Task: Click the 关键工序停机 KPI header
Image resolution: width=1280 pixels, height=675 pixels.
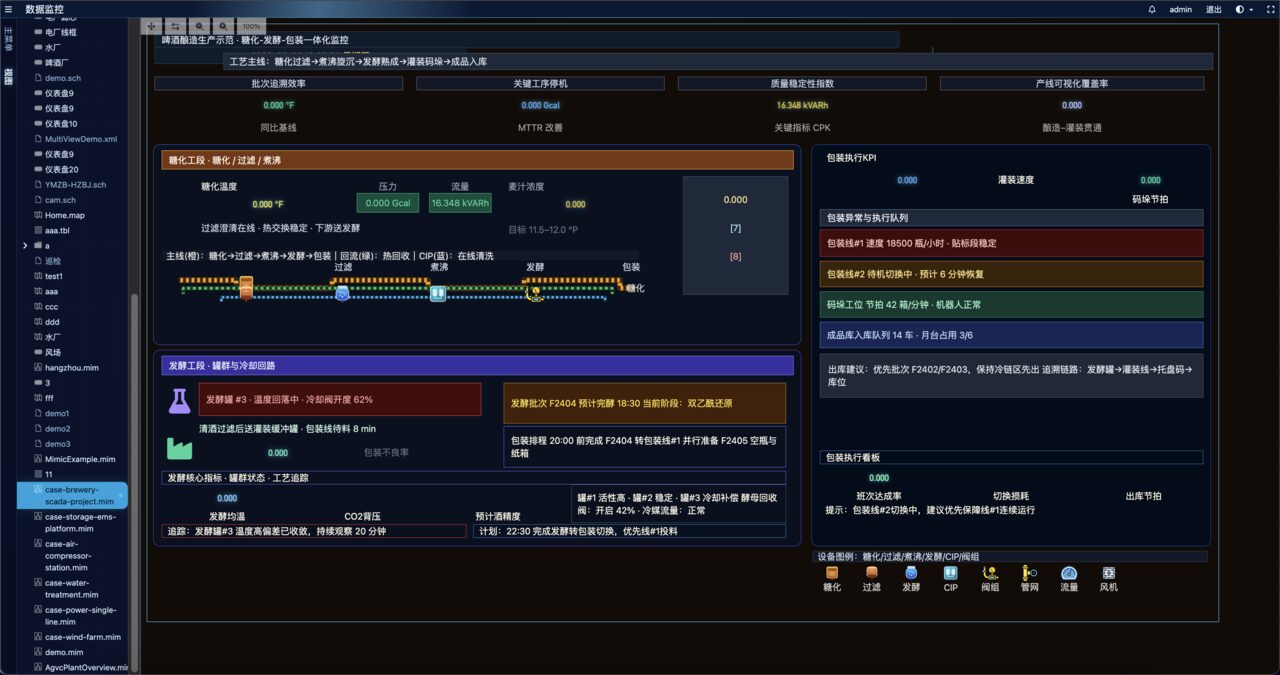Action: click(540, 84)
